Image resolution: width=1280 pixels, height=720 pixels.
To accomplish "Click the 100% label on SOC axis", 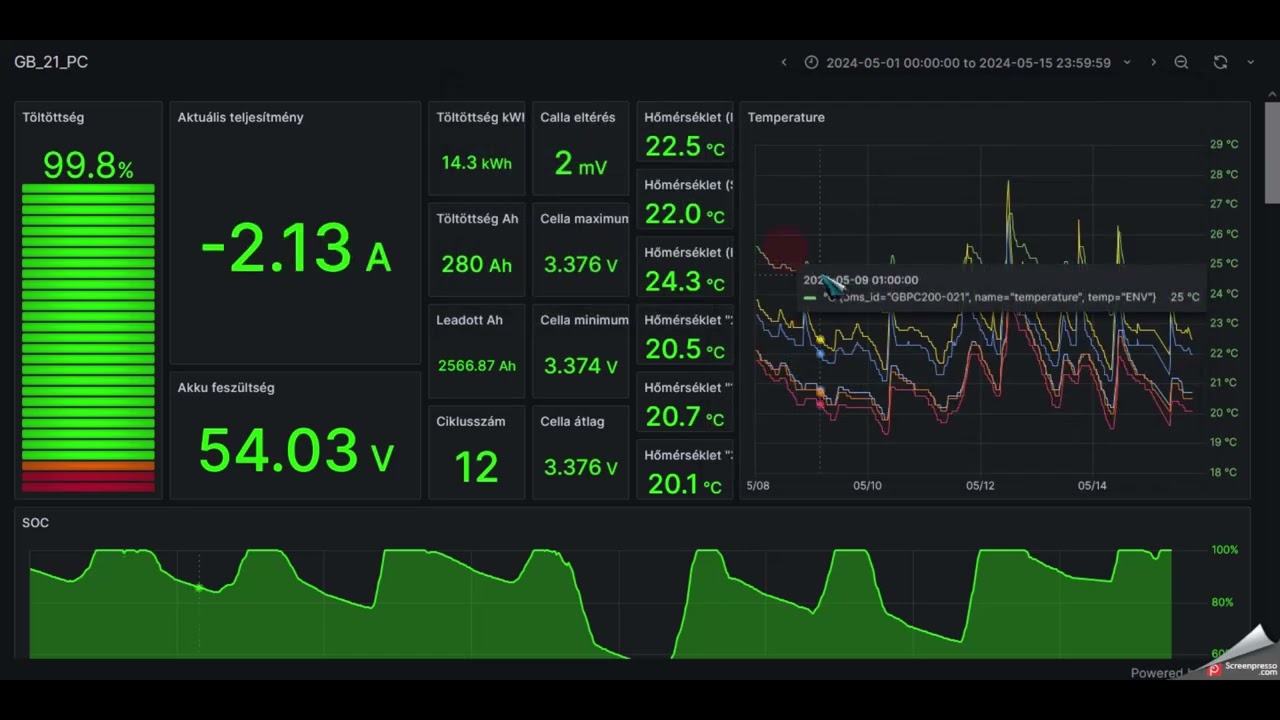I will tap(1225, 550).
